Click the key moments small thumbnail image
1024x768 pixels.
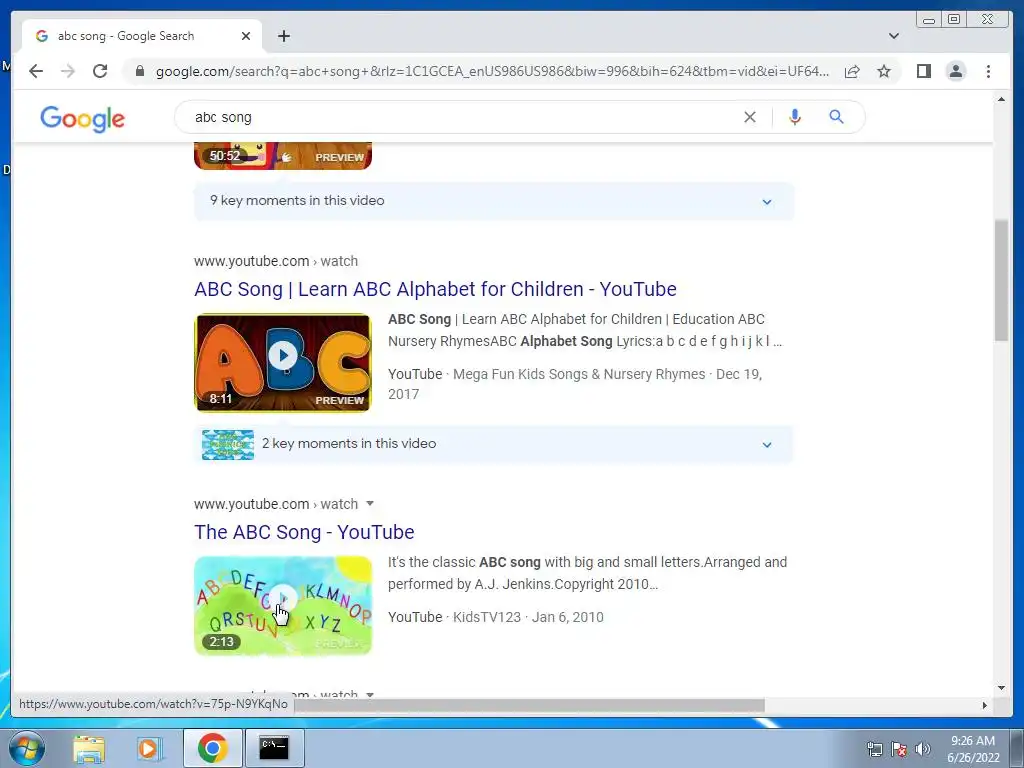(228, 445)
